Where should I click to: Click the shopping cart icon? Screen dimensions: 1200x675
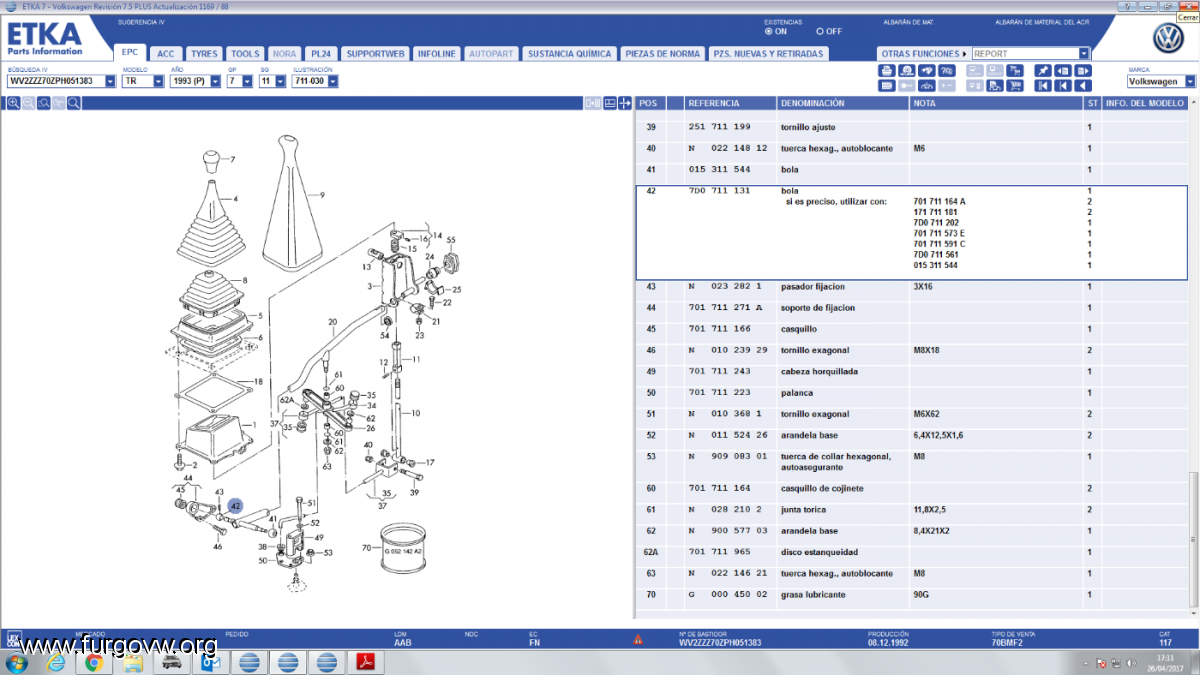point(1015,86)
